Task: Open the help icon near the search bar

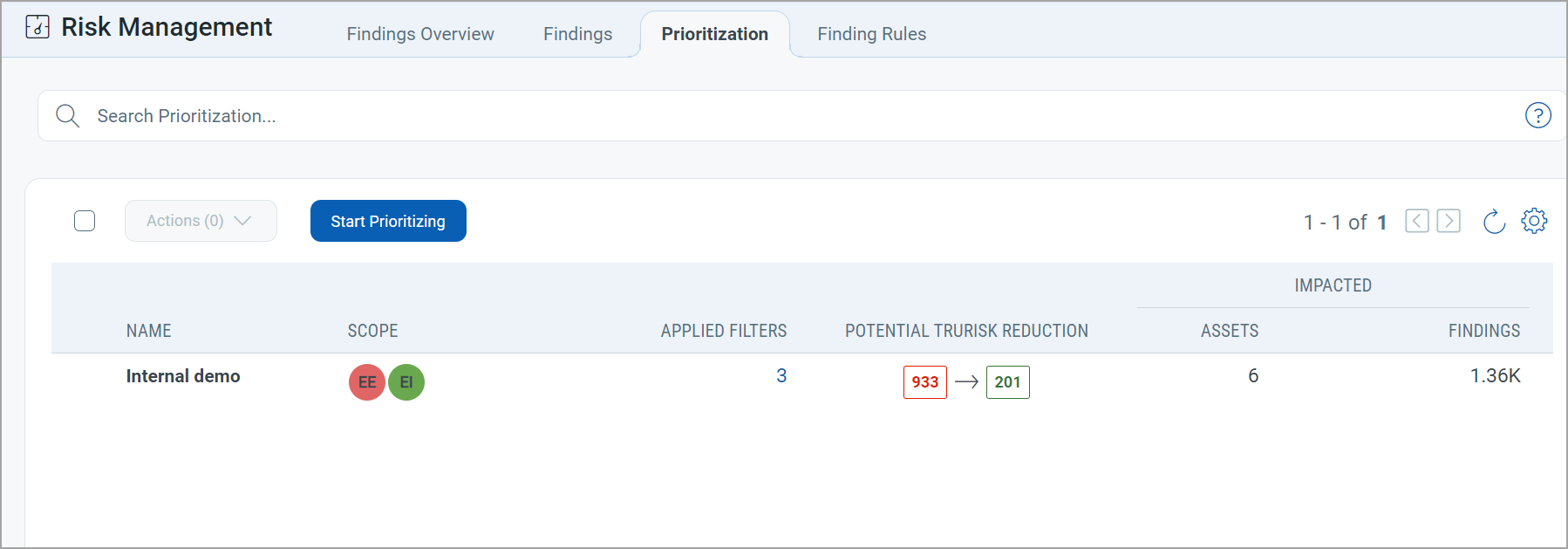Action: pyautogui.click(x=1538, y=114)
